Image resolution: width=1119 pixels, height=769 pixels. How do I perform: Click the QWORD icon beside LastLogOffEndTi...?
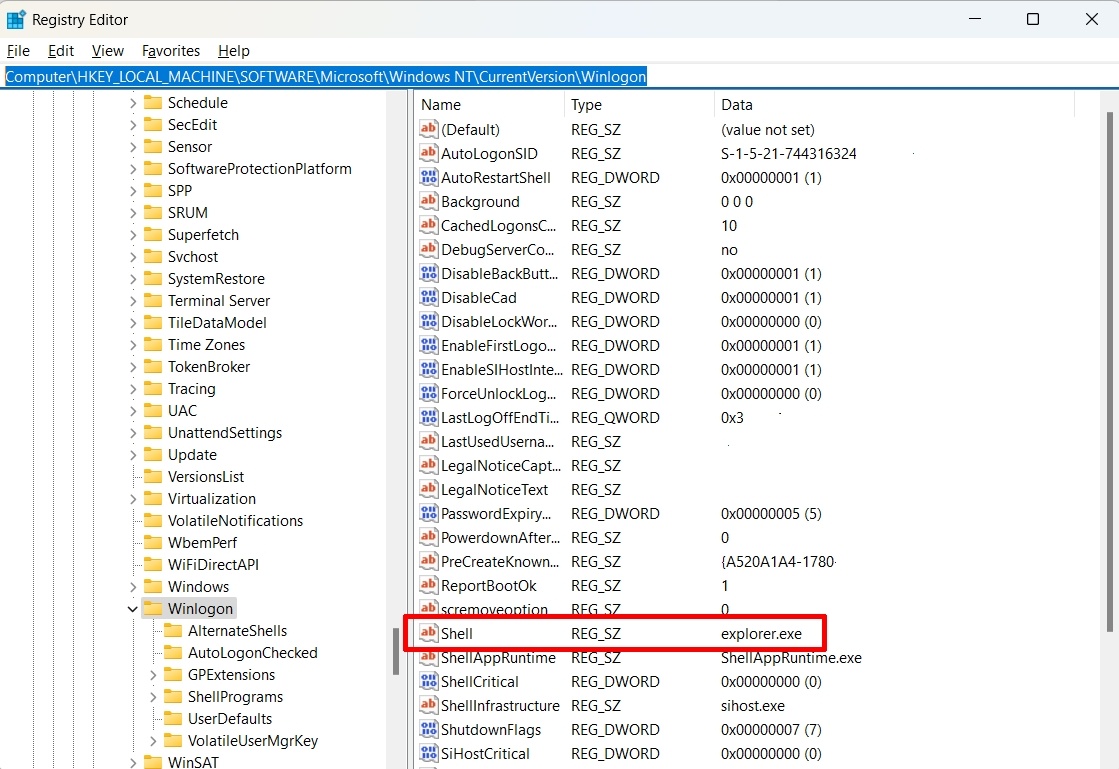428,417
